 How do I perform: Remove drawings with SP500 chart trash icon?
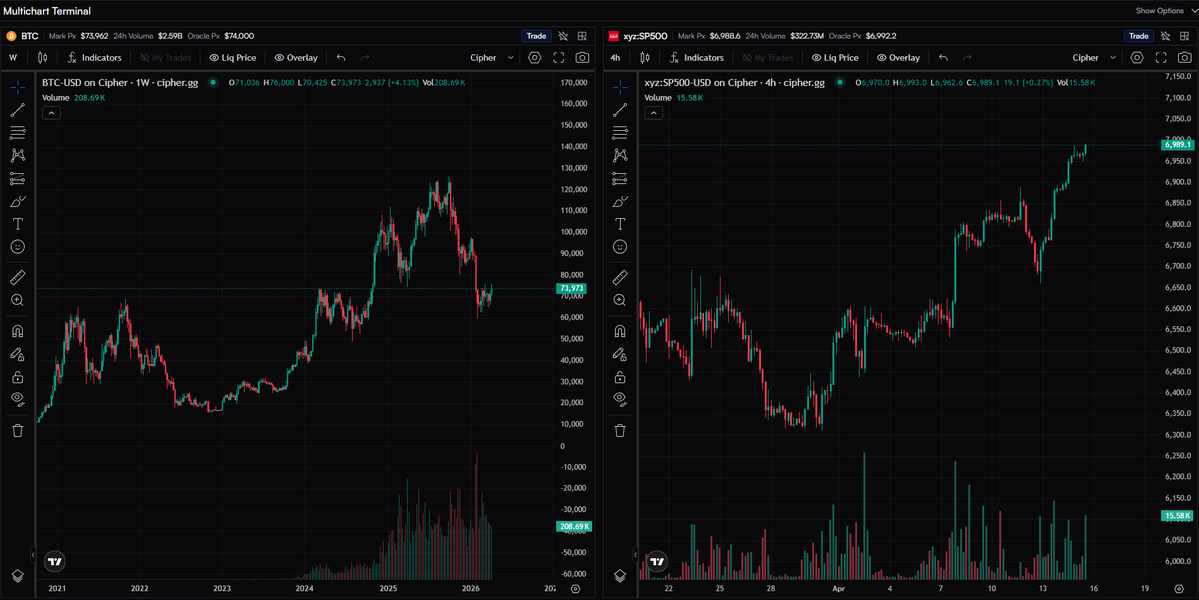click(619, 430)
